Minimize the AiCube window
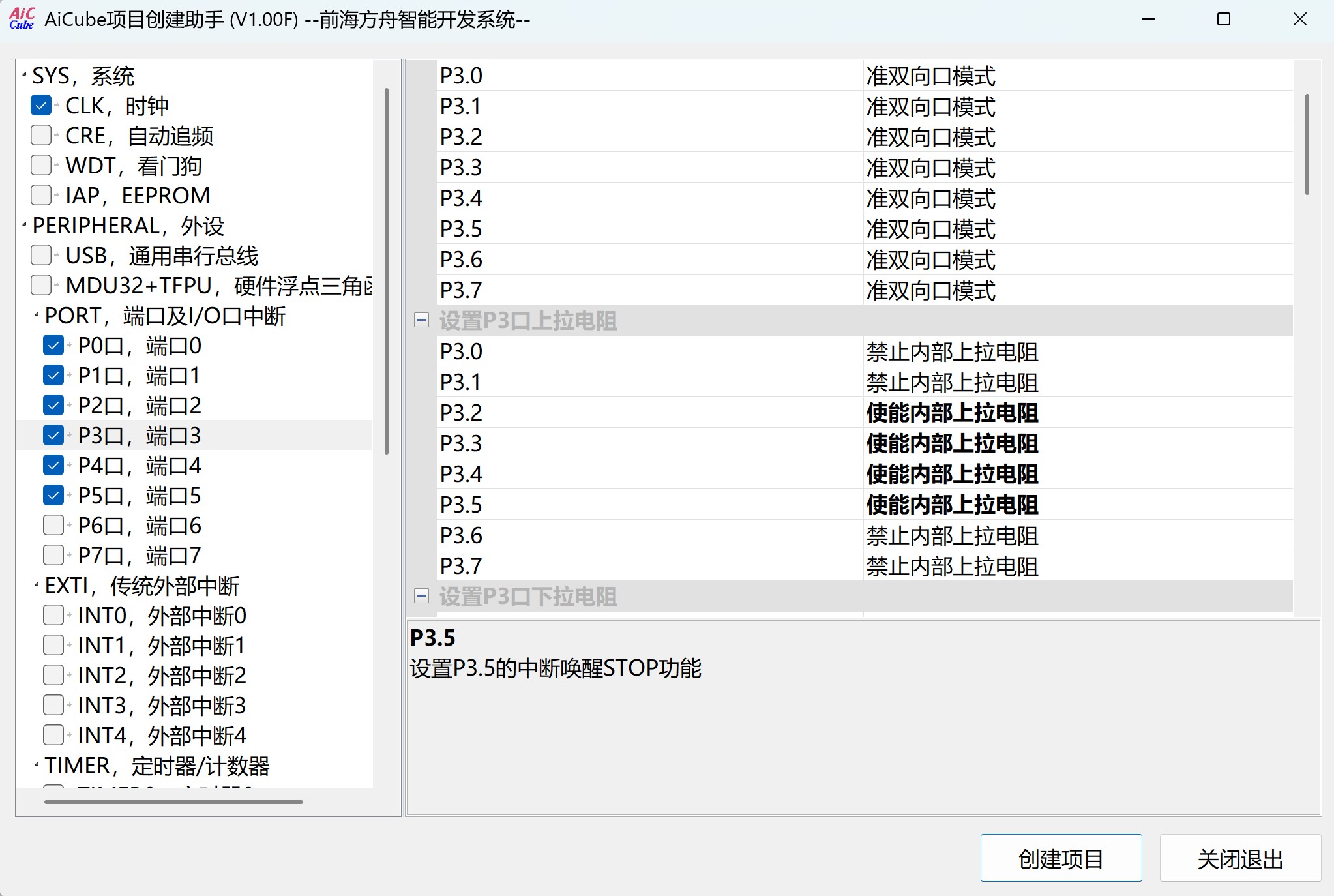 pos(1149,20)
